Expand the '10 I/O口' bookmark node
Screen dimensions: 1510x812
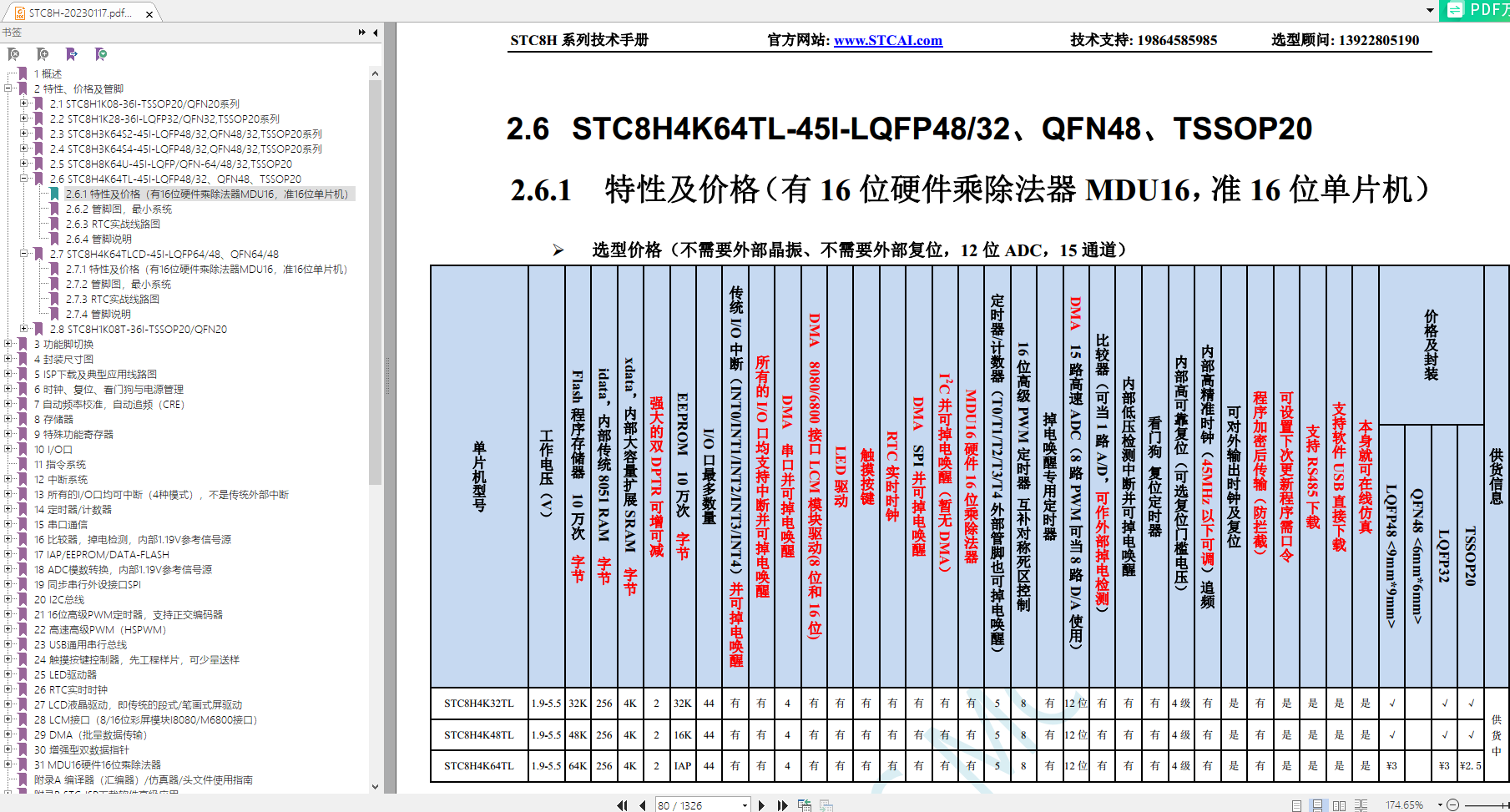[8, 449]
